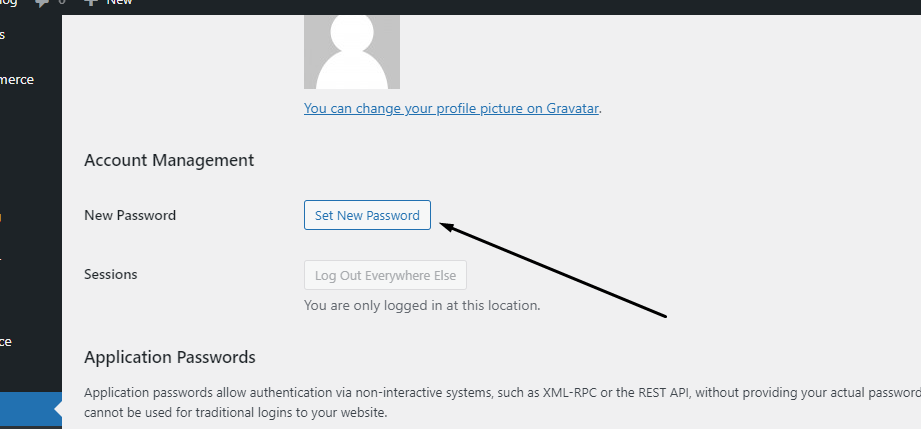Click the orange notification marker in the sidebar

1,217
